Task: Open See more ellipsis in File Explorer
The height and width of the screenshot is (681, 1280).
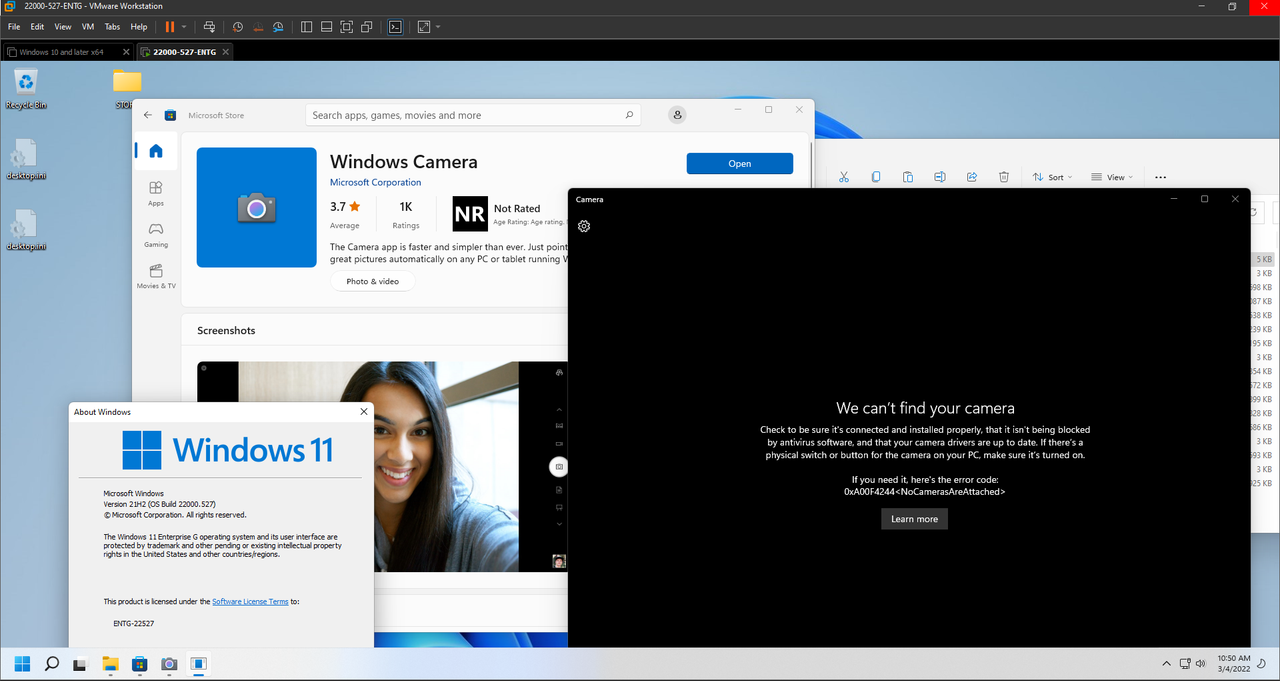Action: tap(1160, 177)
